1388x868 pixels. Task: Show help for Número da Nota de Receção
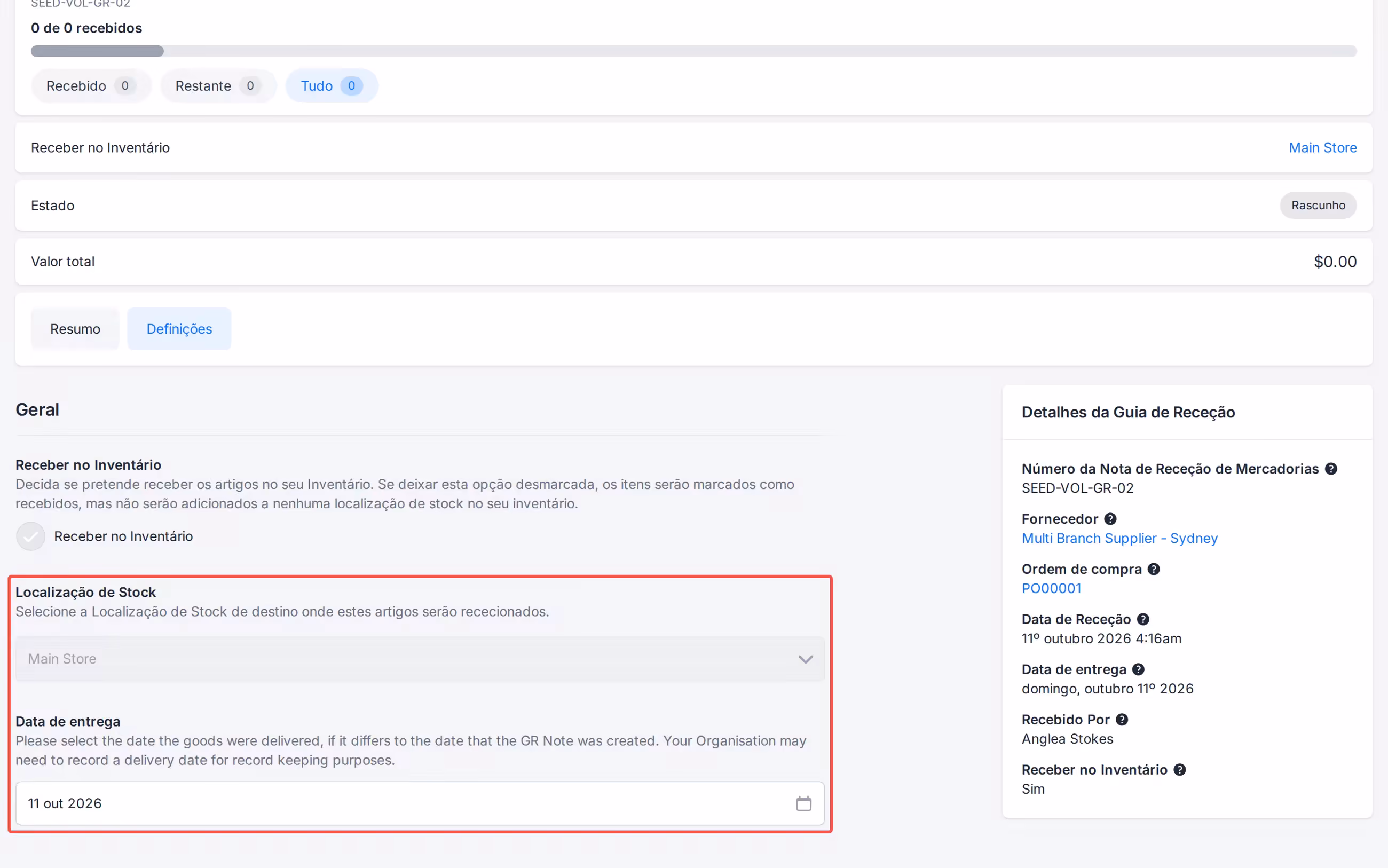coord(1330,469)
